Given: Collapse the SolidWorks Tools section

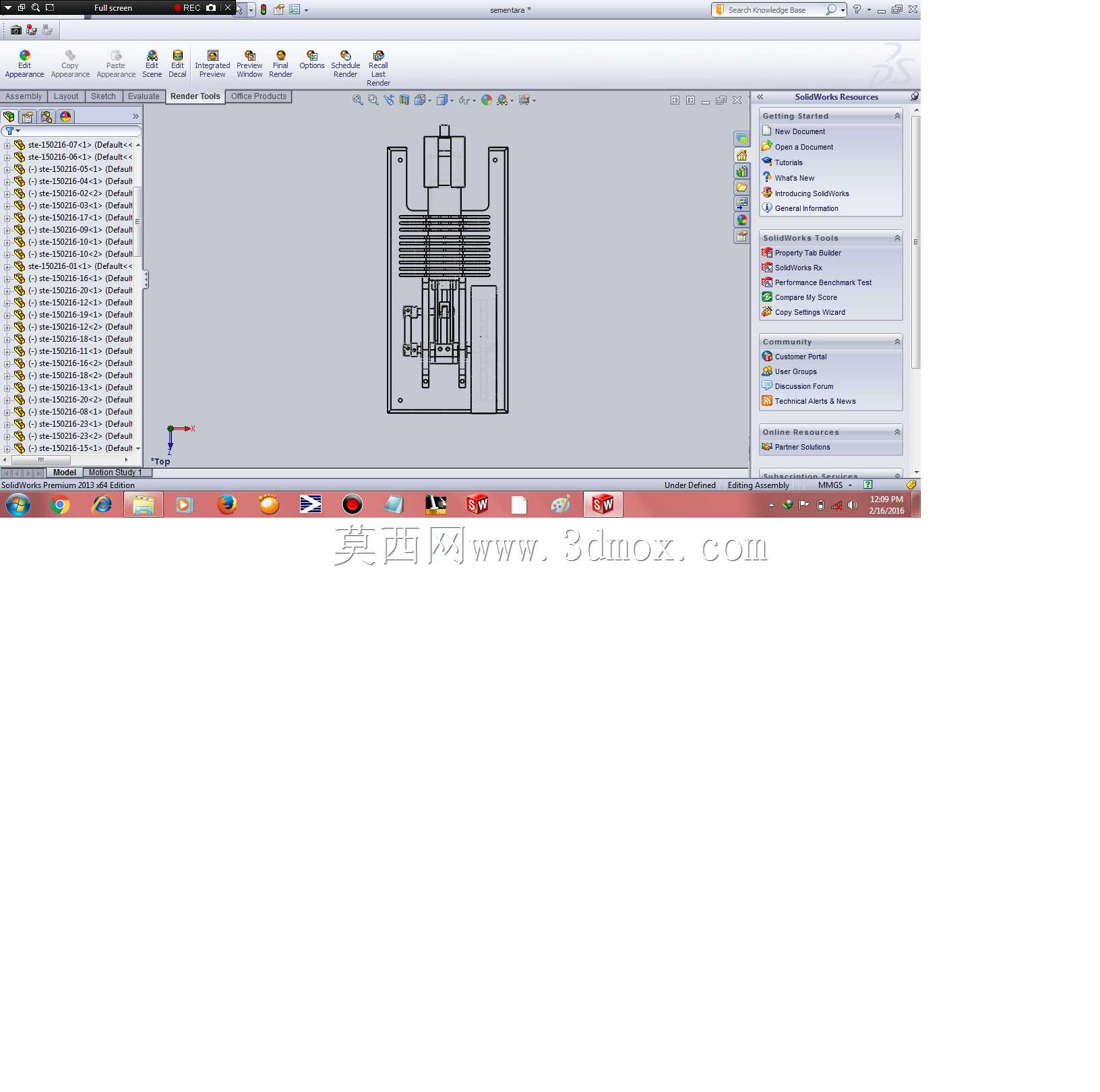Looking at the screenshot, I should [x=897, y=238].
